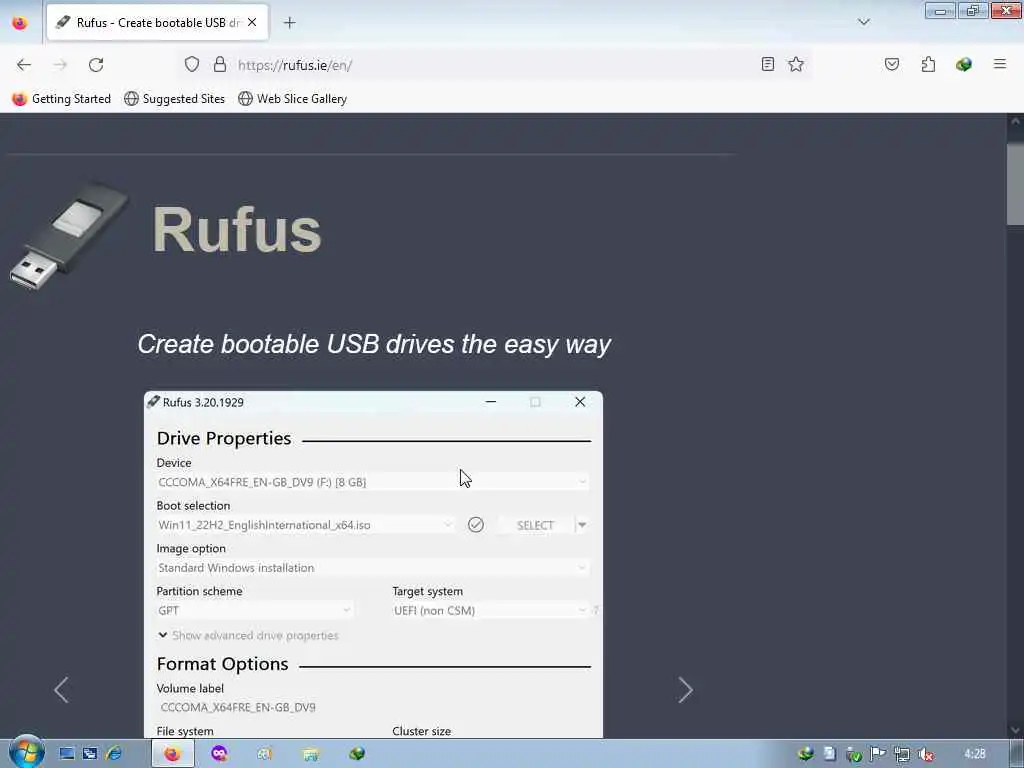Select the Rufus - Create bootable USB tab
This screenshot has height=768, width=1024.
click(157, 22)
